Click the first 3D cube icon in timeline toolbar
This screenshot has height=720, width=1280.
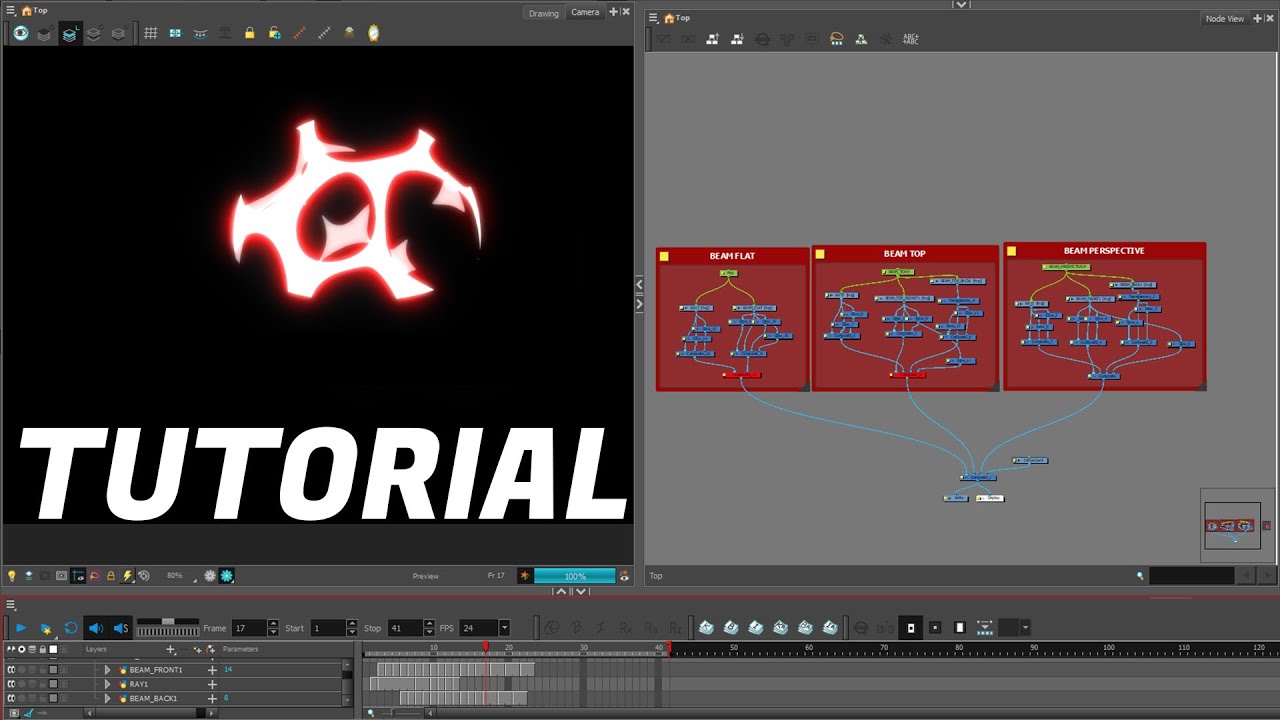(x=706, y=628)
